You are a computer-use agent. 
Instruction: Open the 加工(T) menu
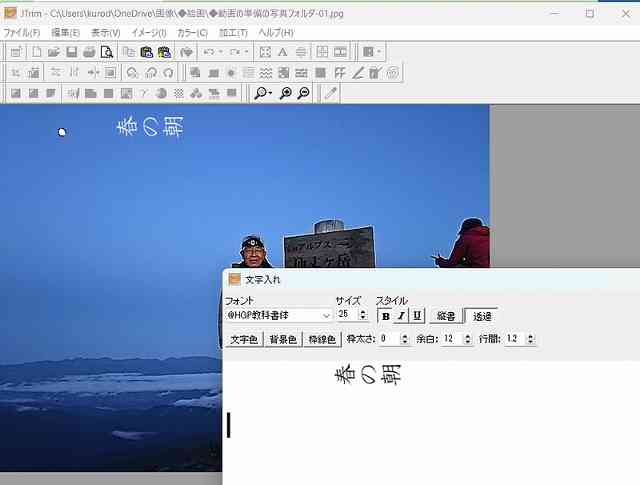233,33
